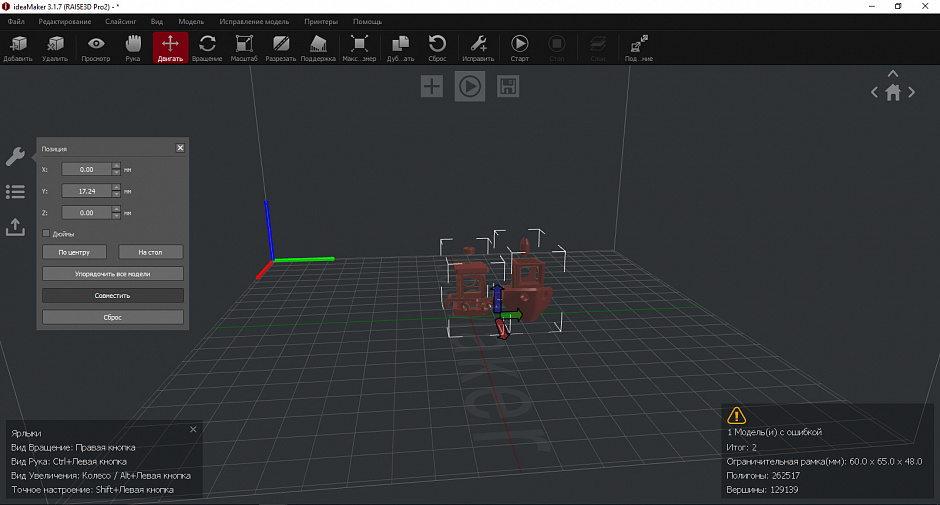The width and height of the screenshot is (940, 505).
Task: Select the Рука (Hand/pan) tool
Action: [132, 47]
